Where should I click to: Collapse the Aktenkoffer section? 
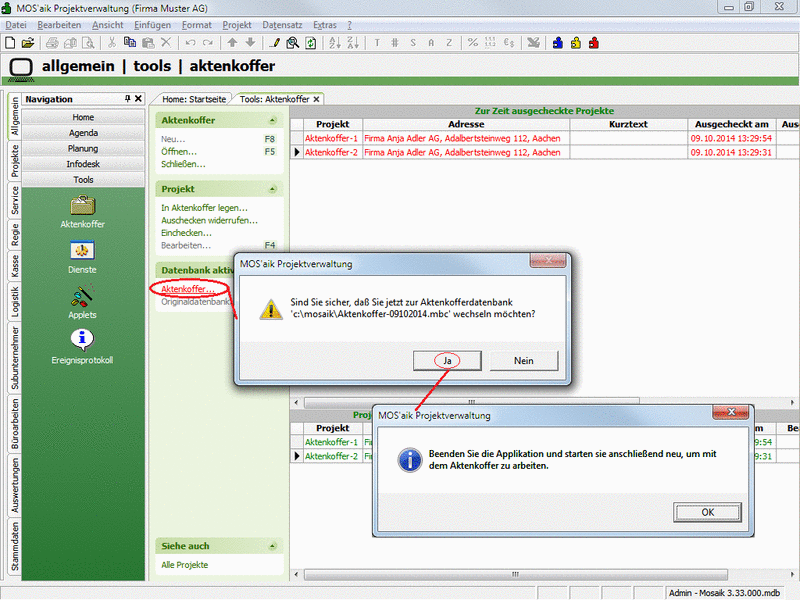(x=272, y=120)
